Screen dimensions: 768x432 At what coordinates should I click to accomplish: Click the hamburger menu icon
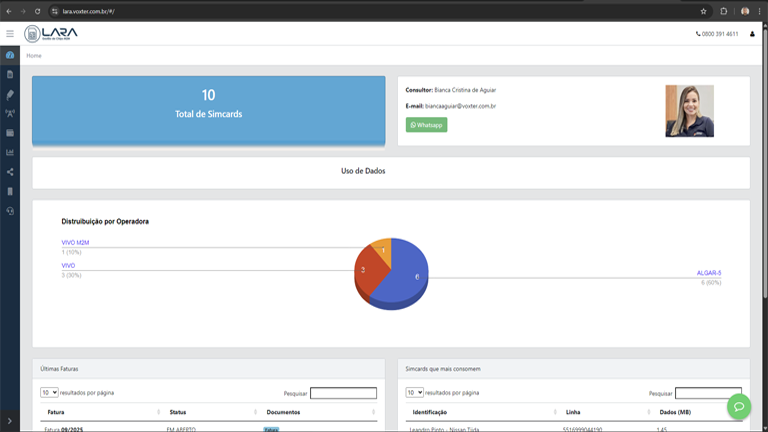pos(10,34)
